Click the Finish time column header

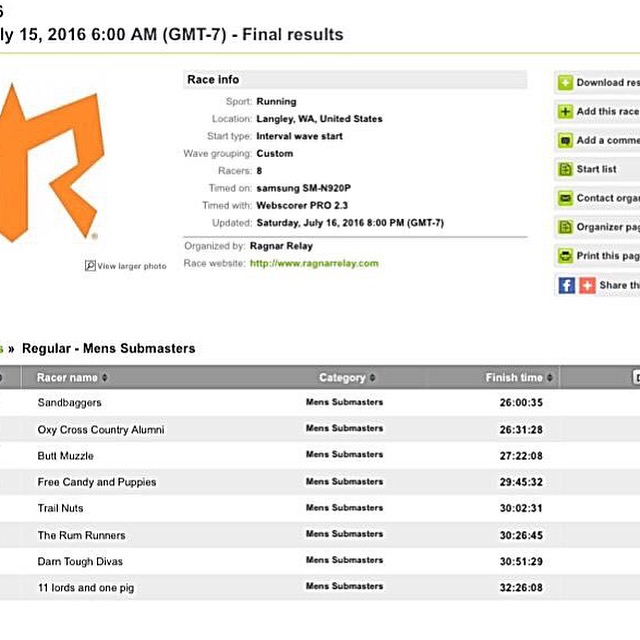[x=514, y=378]
